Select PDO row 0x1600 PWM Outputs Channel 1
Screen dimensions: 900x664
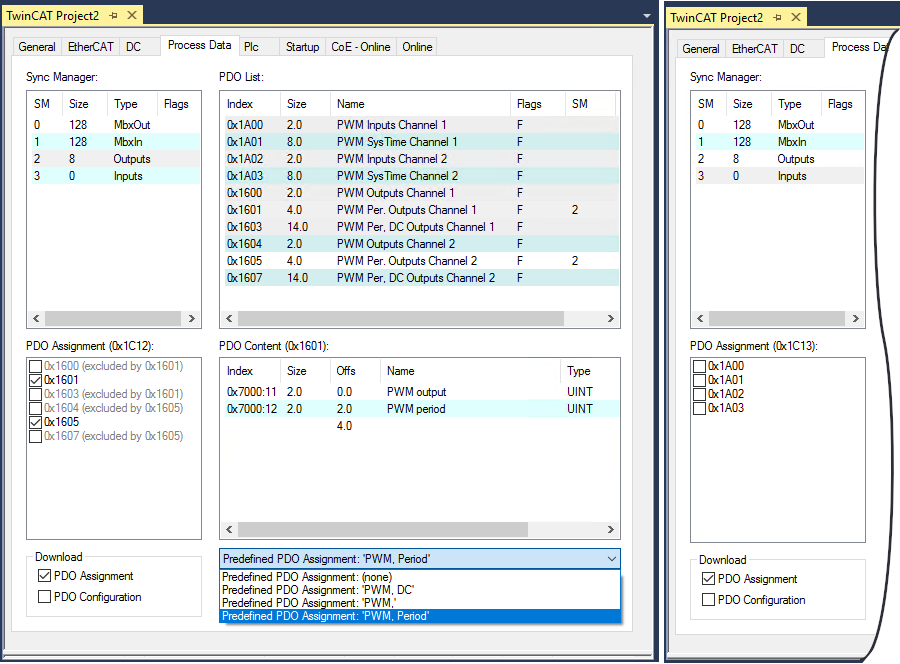pyautogui.click(x=421, y=193)
